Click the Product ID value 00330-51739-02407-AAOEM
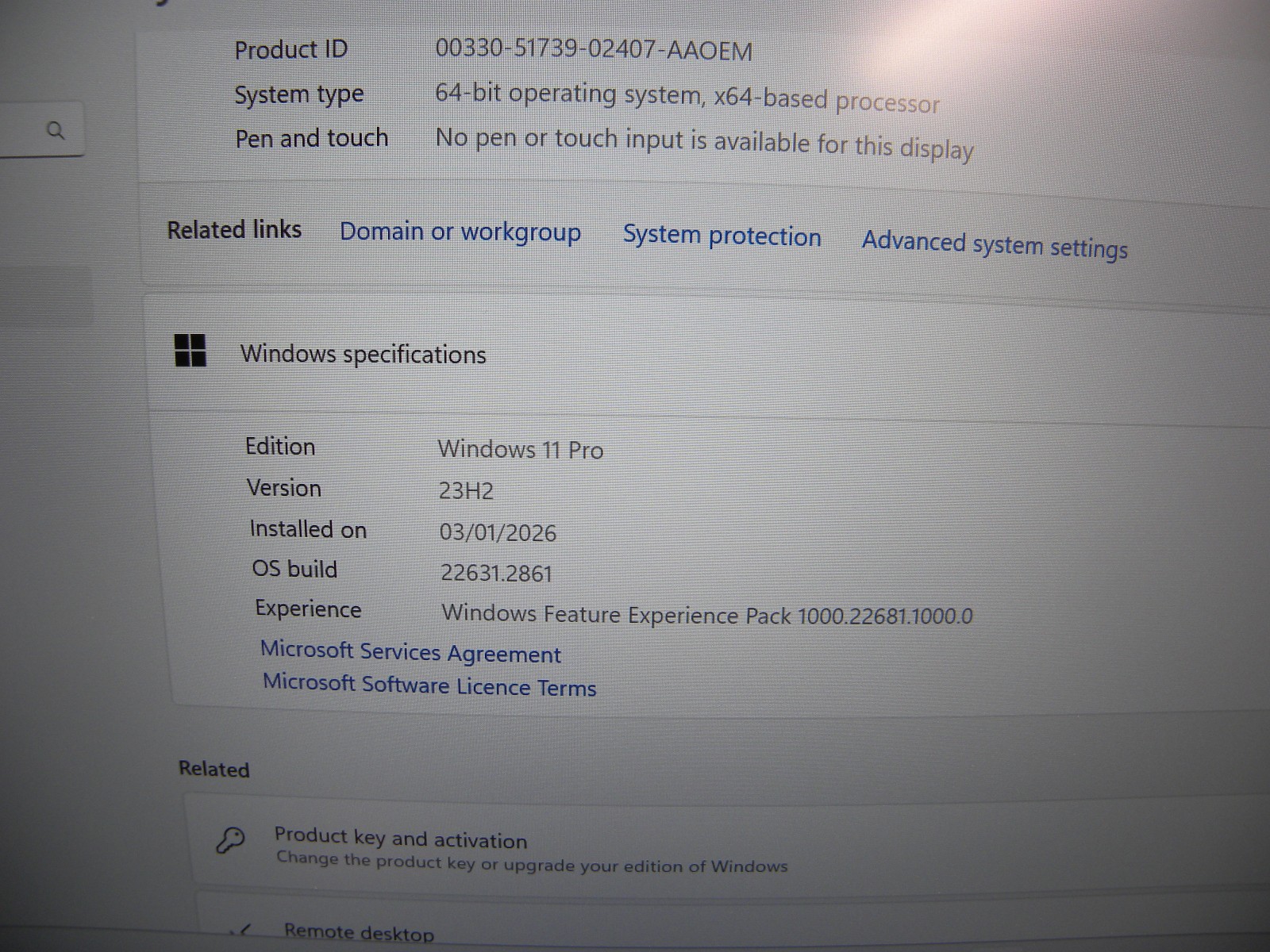1270x952 pixels. tap(594, 50)
